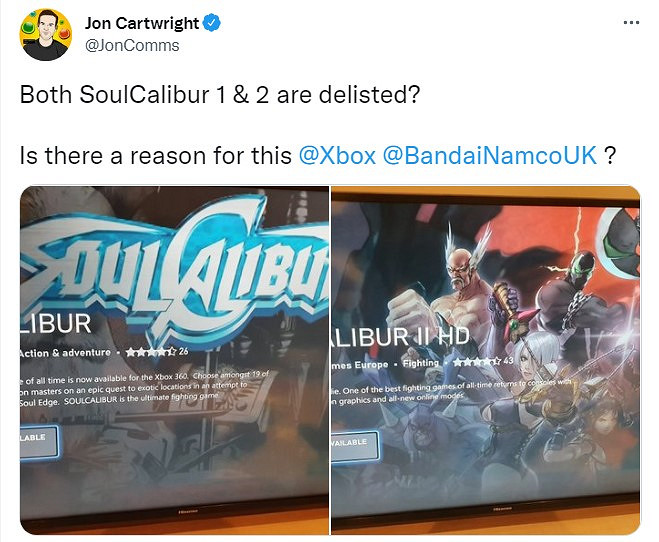Click the tweet text about delisted SoulCalibur
Image resolution: width=659 pixels, height=542 pixels.
pos(220,95)
